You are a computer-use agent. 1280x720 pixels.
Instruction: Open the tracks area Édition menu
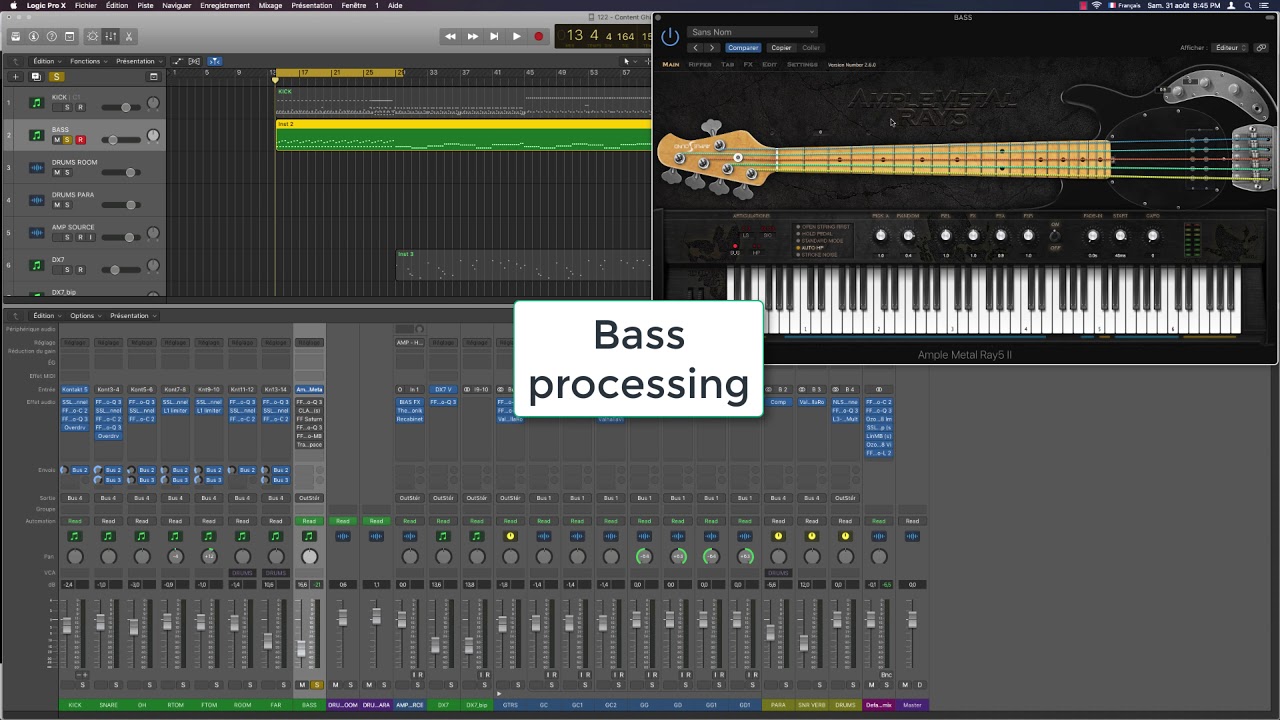click(48, 61)
